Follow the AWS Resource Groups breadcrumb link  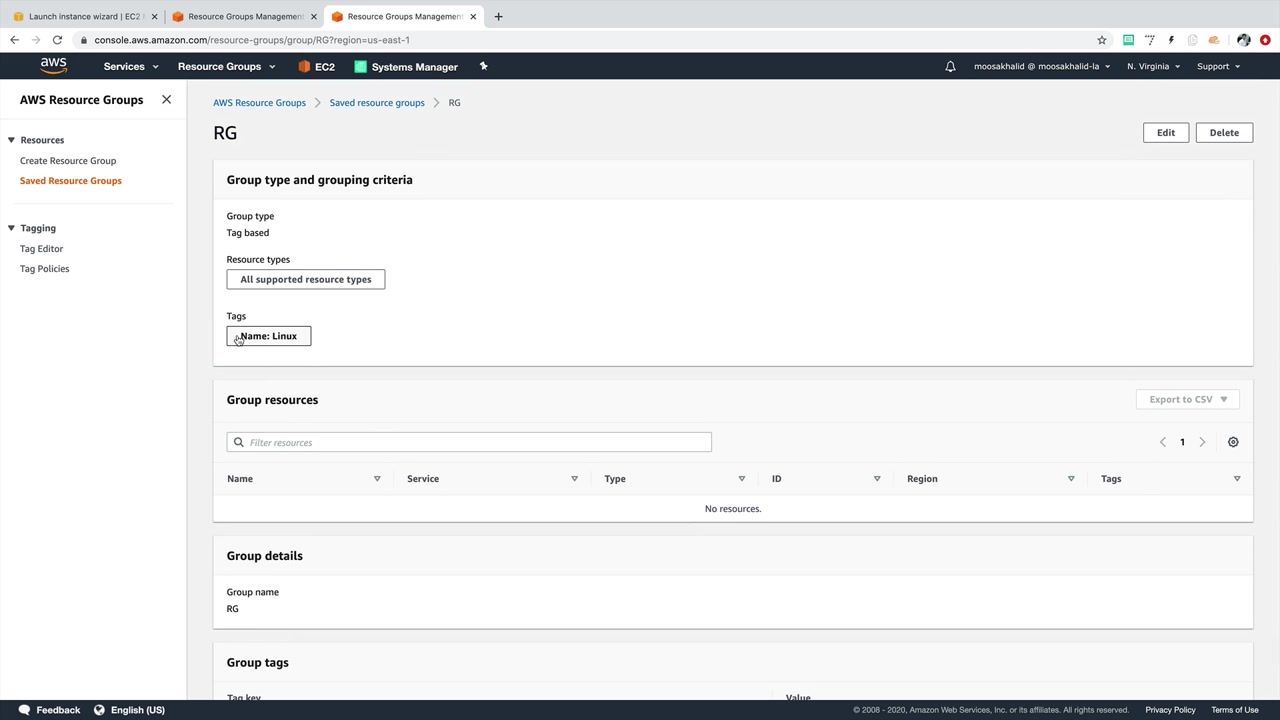(259, 103)
